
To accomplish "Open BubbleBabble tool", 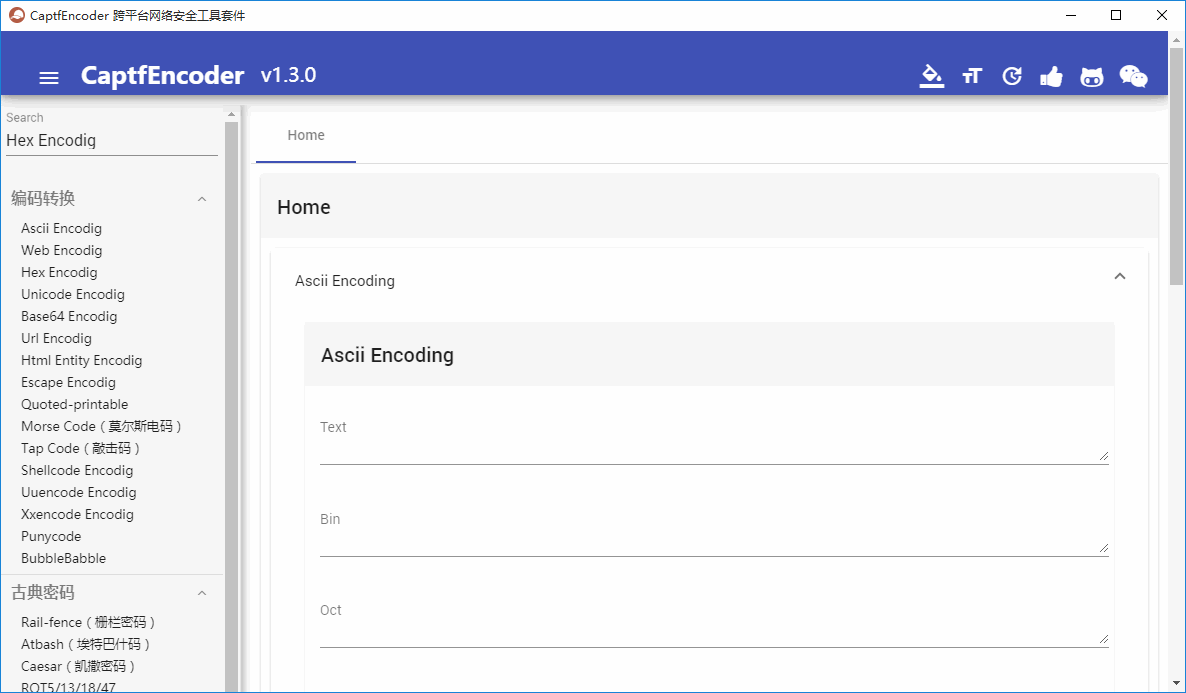I will click(64, 558).
